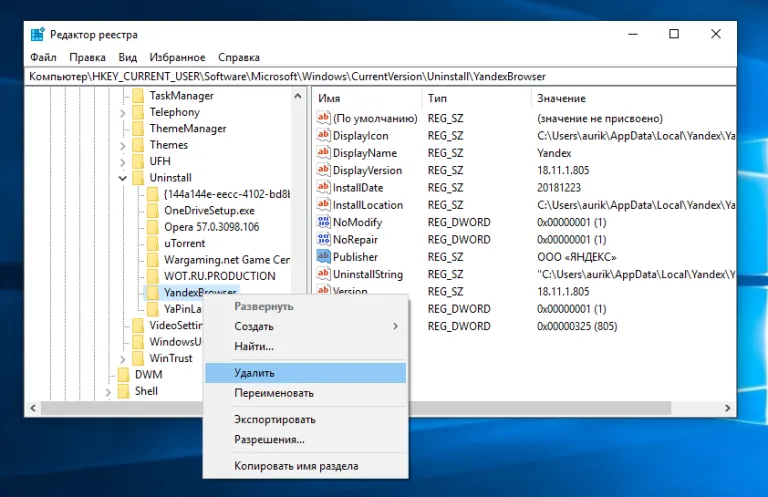Expand the Themes tree node
The width and height of the screenshot is (768, 497).
coord(122,146)
